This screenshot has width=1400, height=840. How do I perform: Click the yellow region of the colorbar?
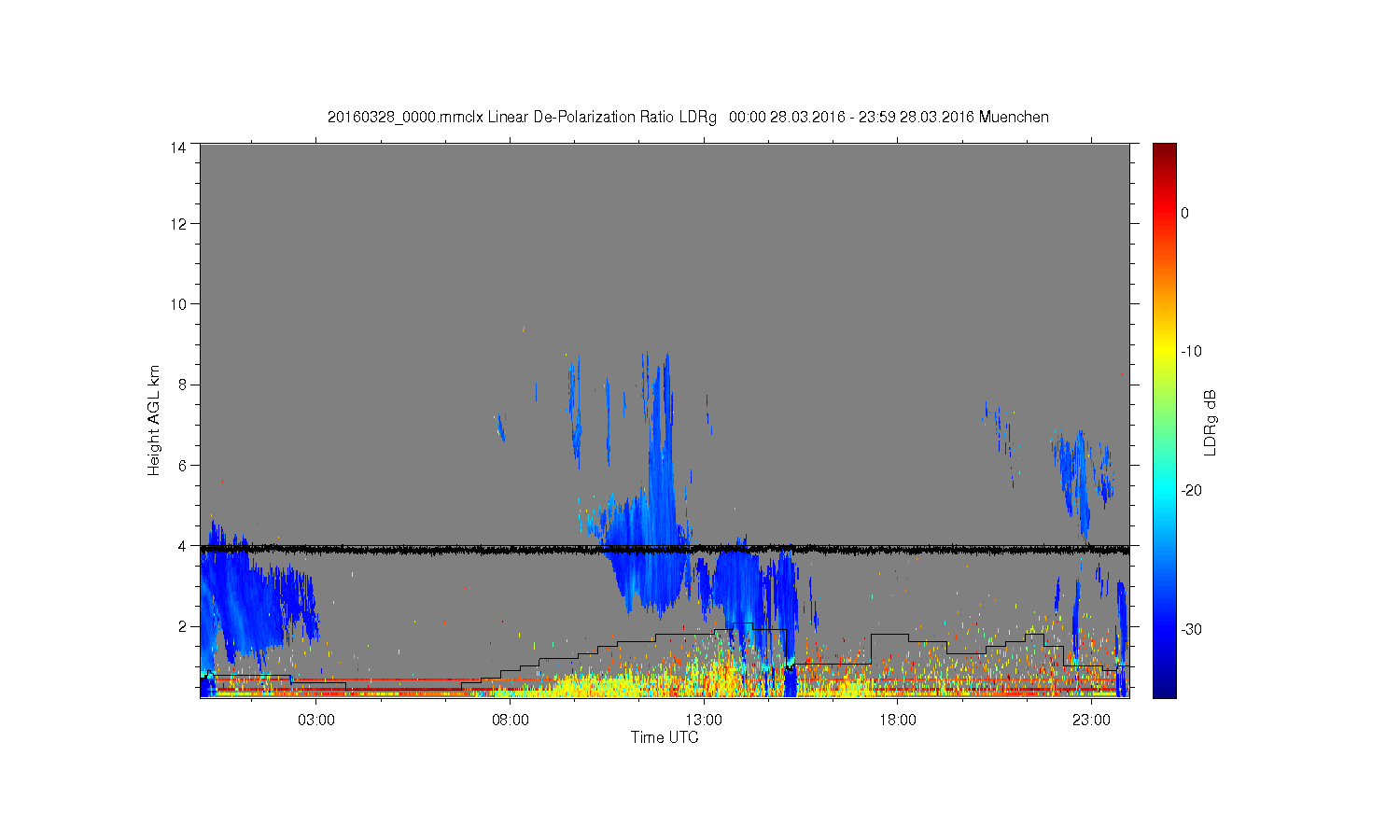pos(1165,352)
